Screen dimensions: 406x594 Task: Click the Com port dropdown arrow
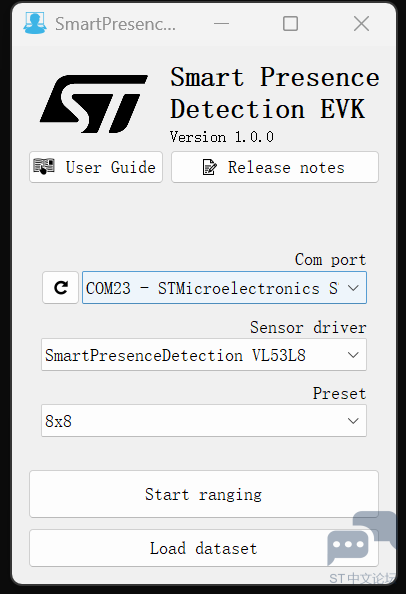pyautogui.click(x=353, y=288)
